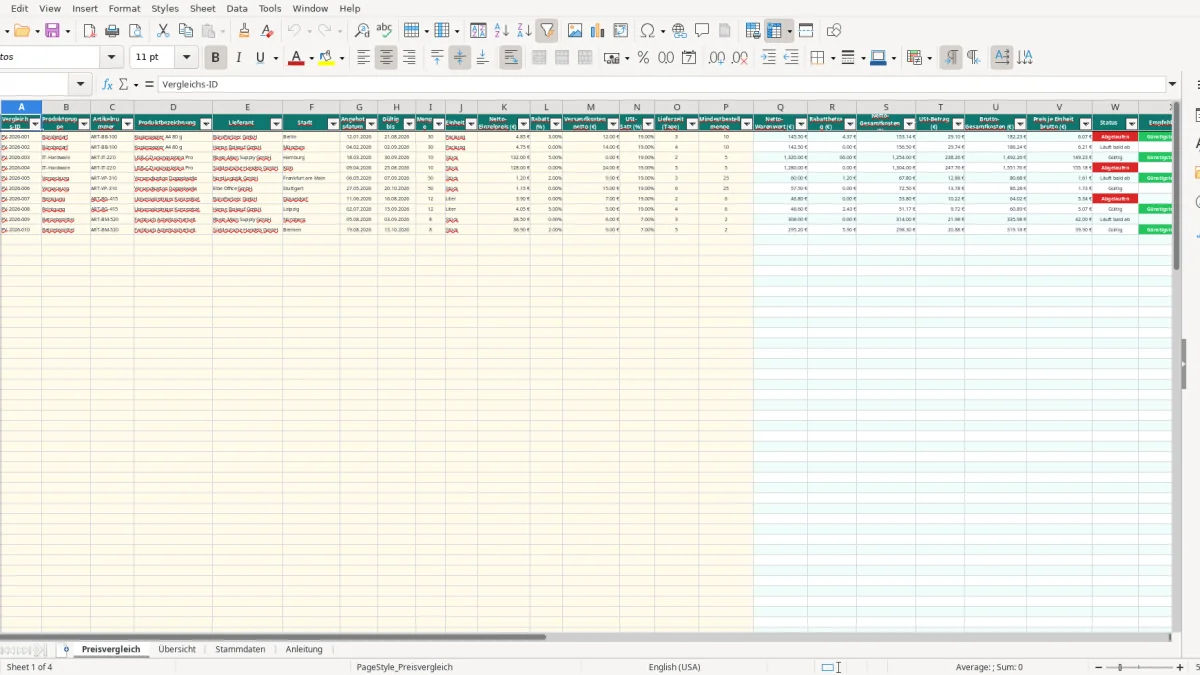Apply the blue cell background color
This screenshot has width=1200, height=675.
(878, 58)
